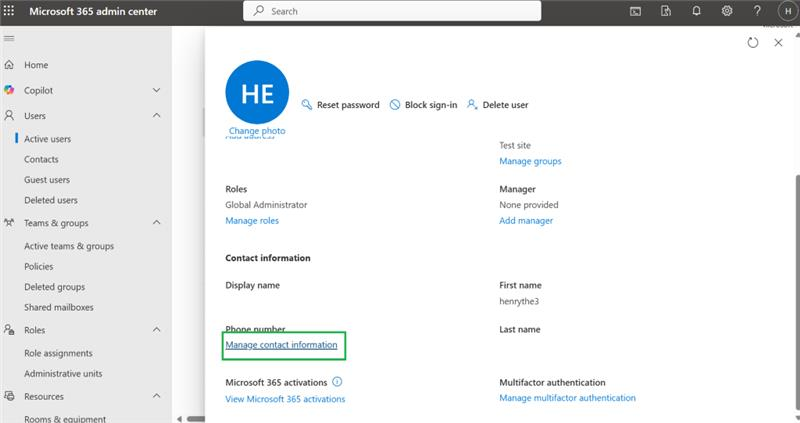Open Active teams & groups

(x=69, y=246)
